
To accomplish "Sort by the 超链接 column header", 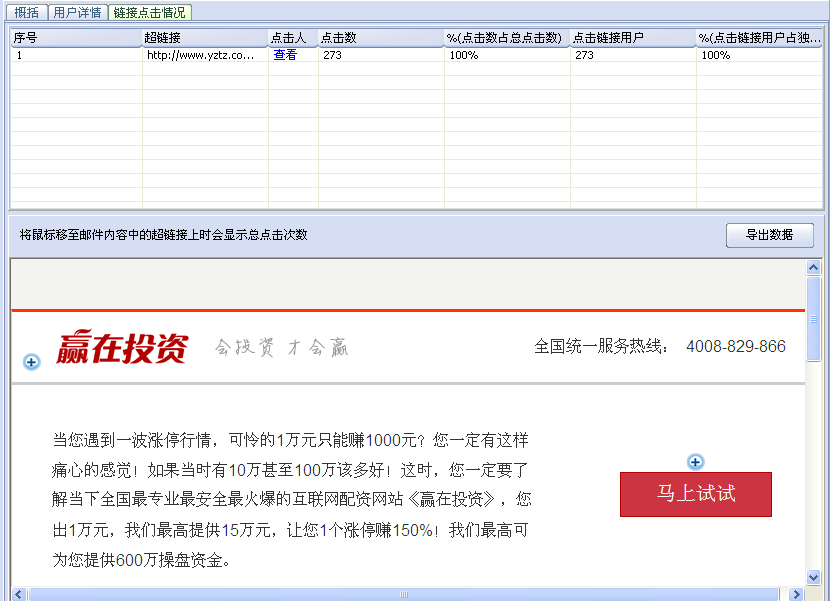I will tap(205, 38).
